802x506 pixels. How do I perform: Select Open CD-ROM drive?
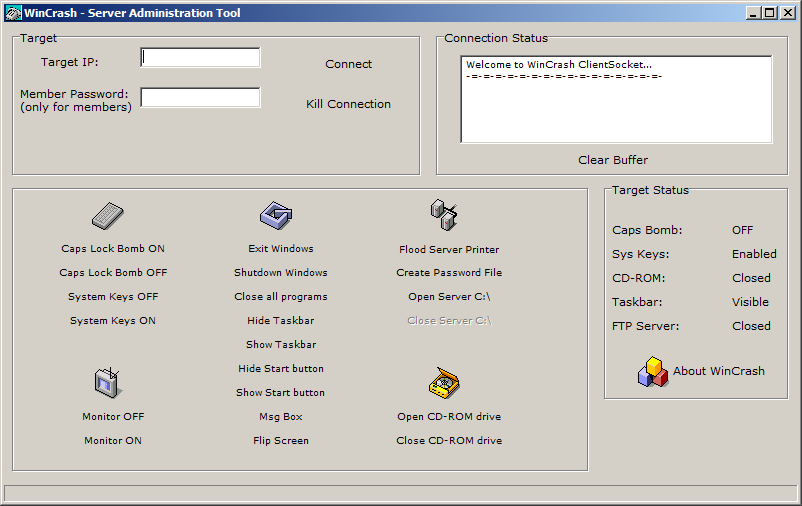point(449,417)
